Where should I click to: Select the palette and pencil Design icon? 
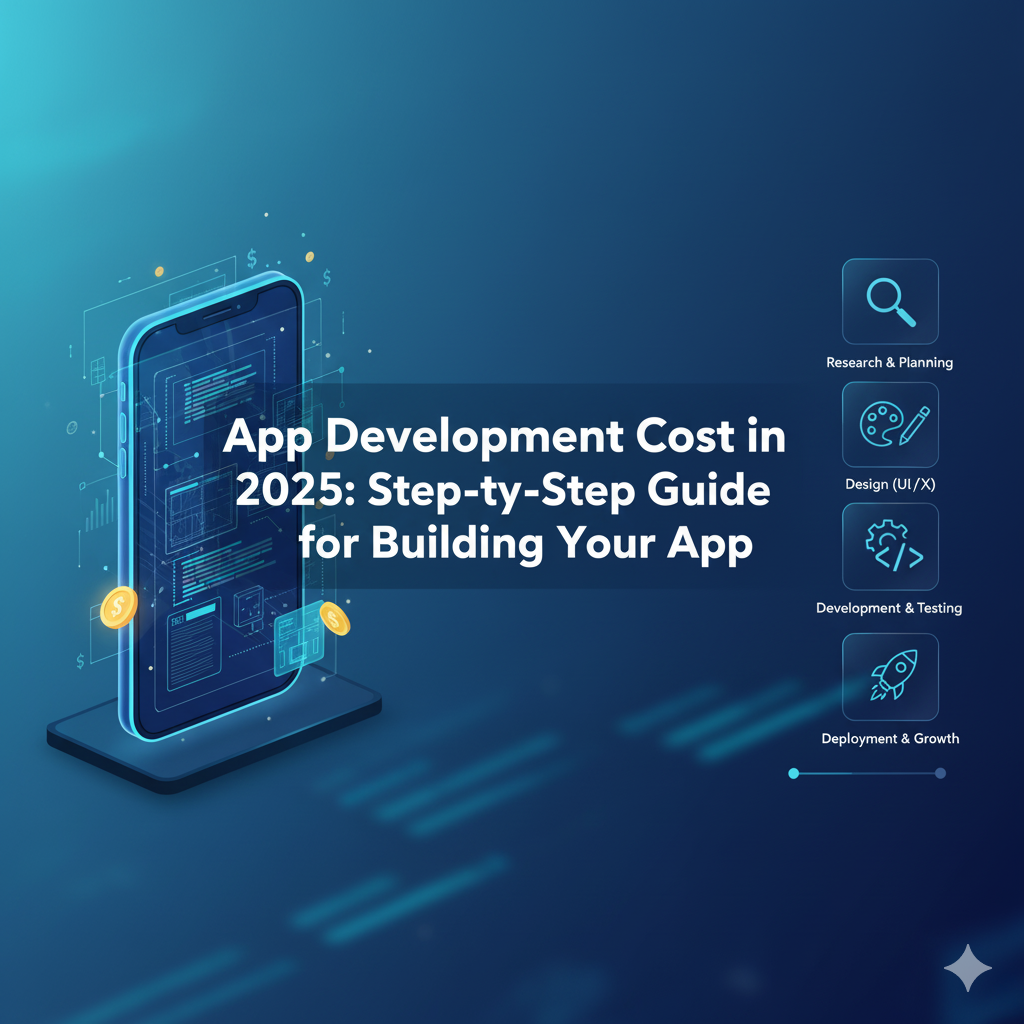890,424
